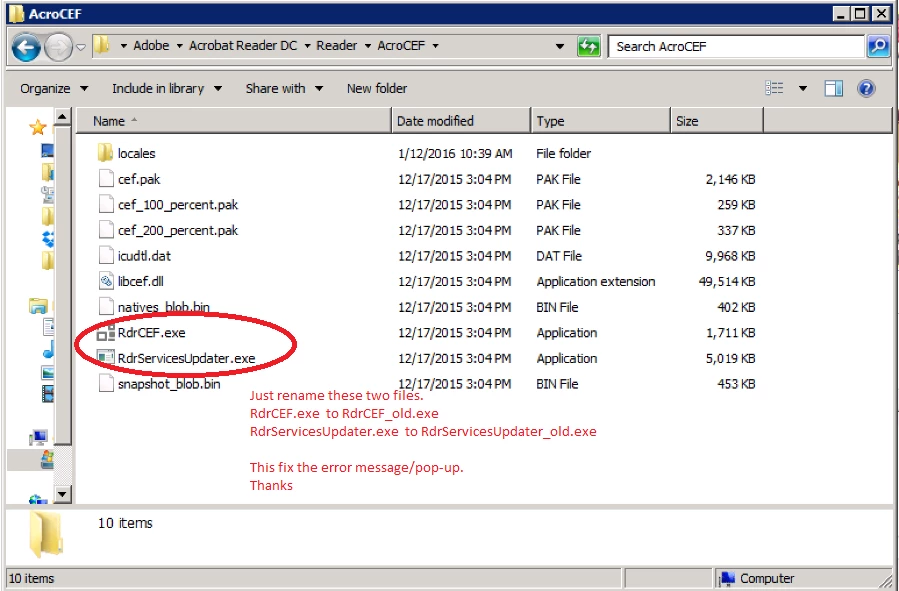Click the green Refresh button
This screenshot has width=899, height=591.
point(588,46)
